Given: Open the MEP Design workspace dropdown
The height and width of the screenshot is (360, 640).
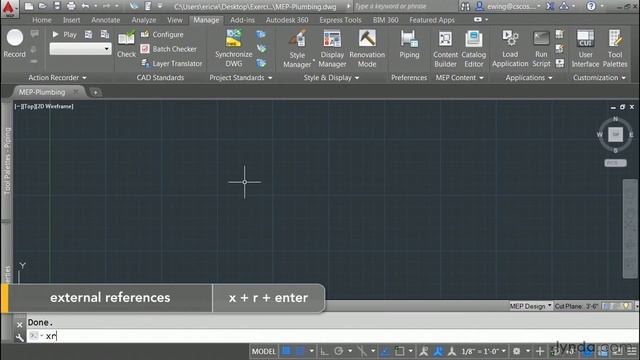Looking at the screenshot, I should pyautogui.click(x=530, y=306).
